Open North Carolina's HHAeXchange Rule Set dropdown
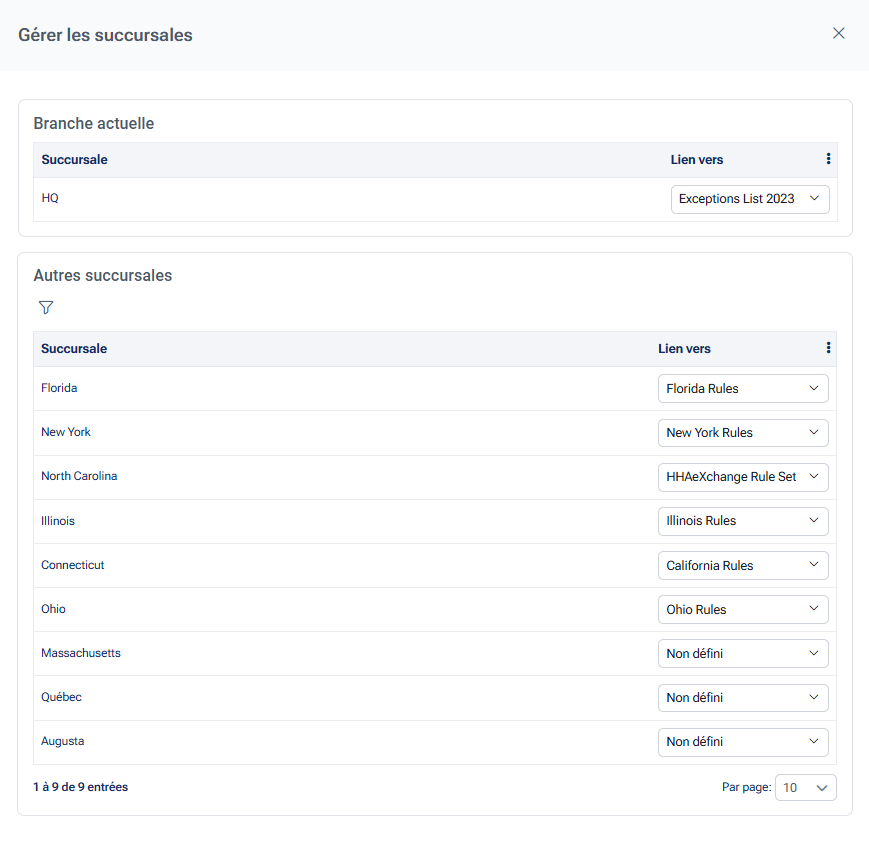This screenshot has width=869, height=841. (742, 477)
